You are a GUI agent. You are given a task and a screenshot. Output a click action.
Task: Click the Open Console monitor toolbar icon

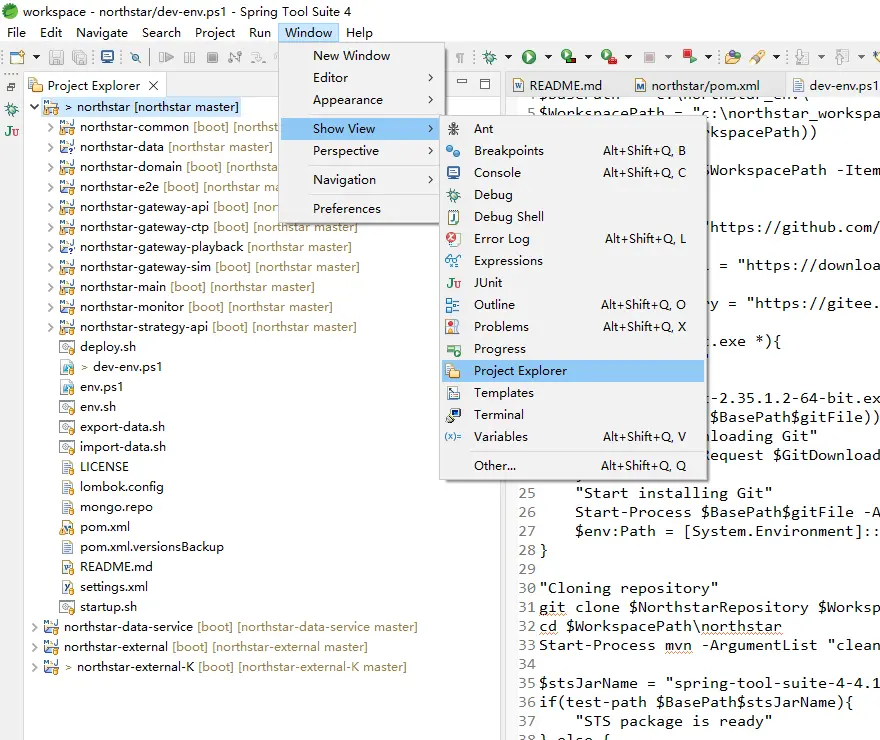pos(107,57)
